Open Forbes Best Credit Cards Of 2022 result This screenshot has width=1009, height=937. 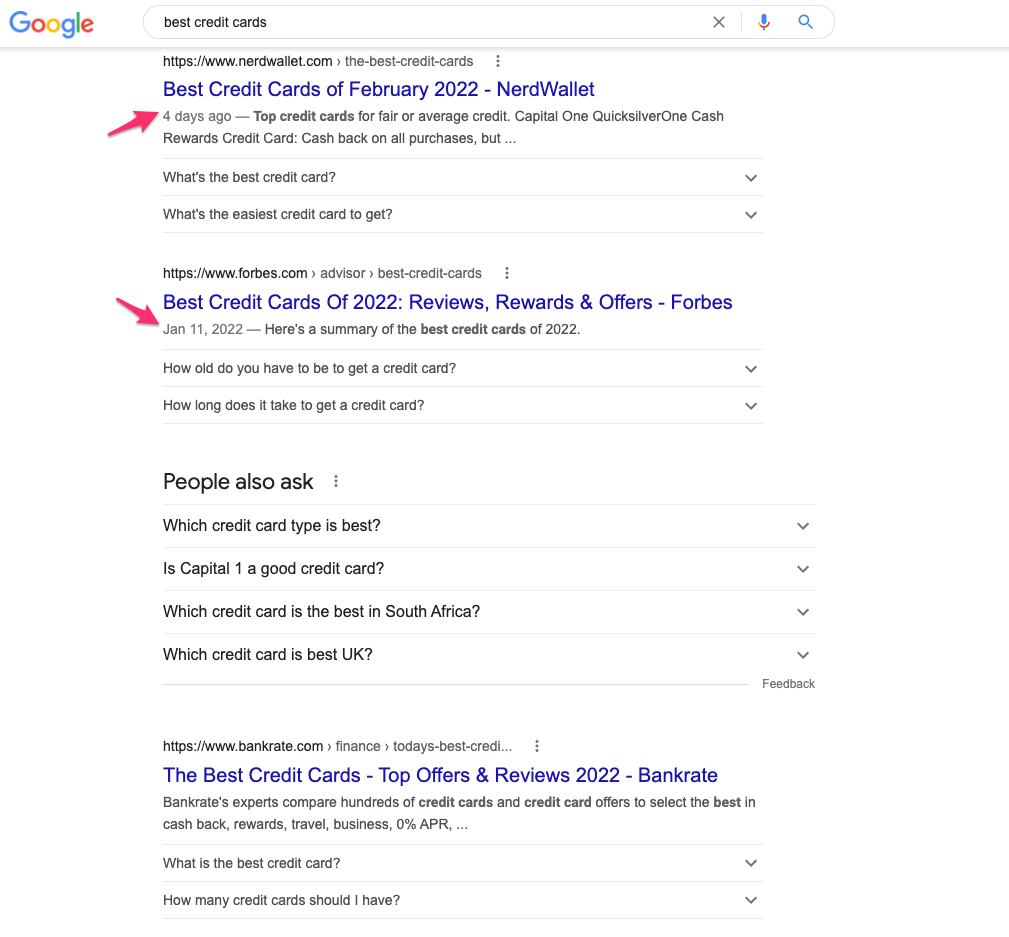coord(447,302)
